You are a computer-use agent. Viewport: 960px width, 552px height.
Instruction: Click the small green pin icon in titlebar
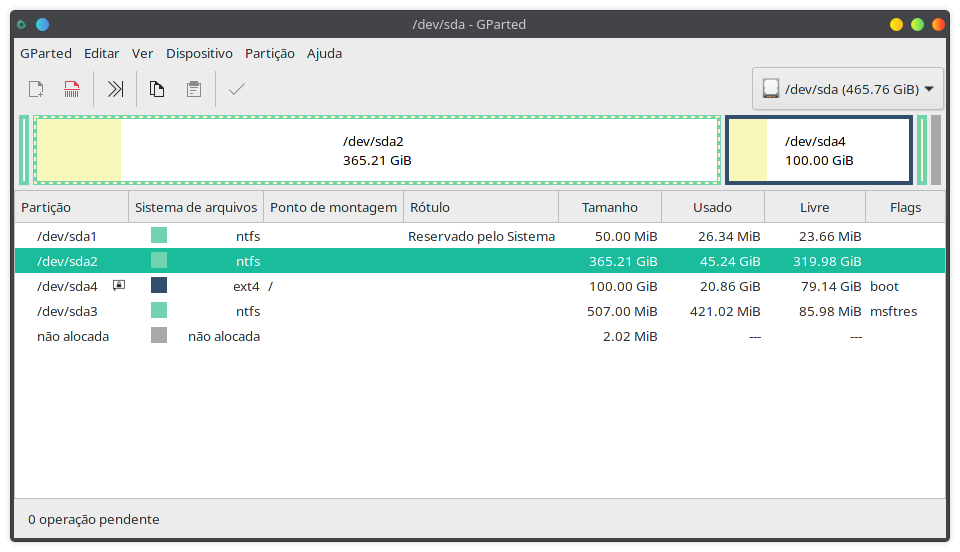21,24
